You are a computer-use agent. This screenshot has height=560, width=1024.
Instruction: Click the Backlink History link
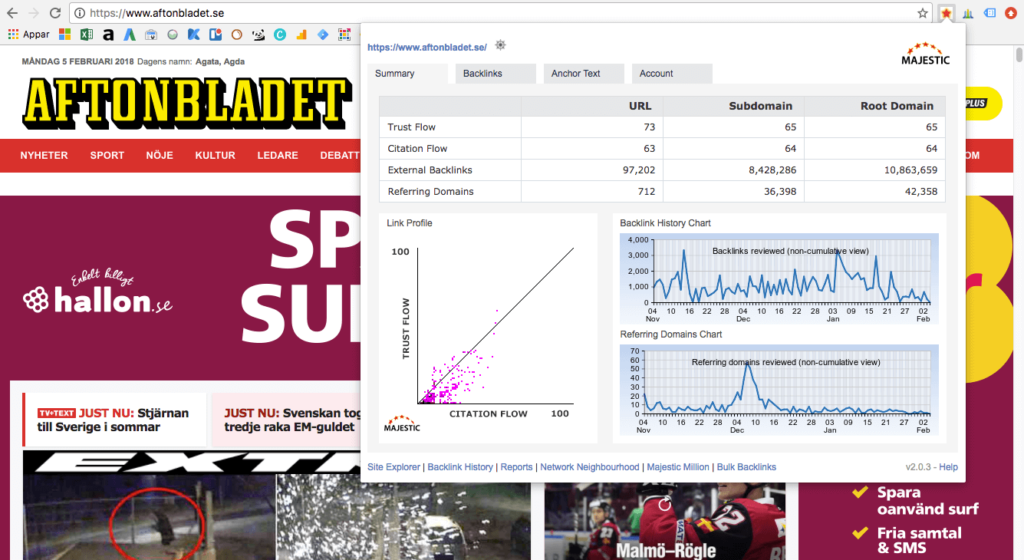[460, 467]
